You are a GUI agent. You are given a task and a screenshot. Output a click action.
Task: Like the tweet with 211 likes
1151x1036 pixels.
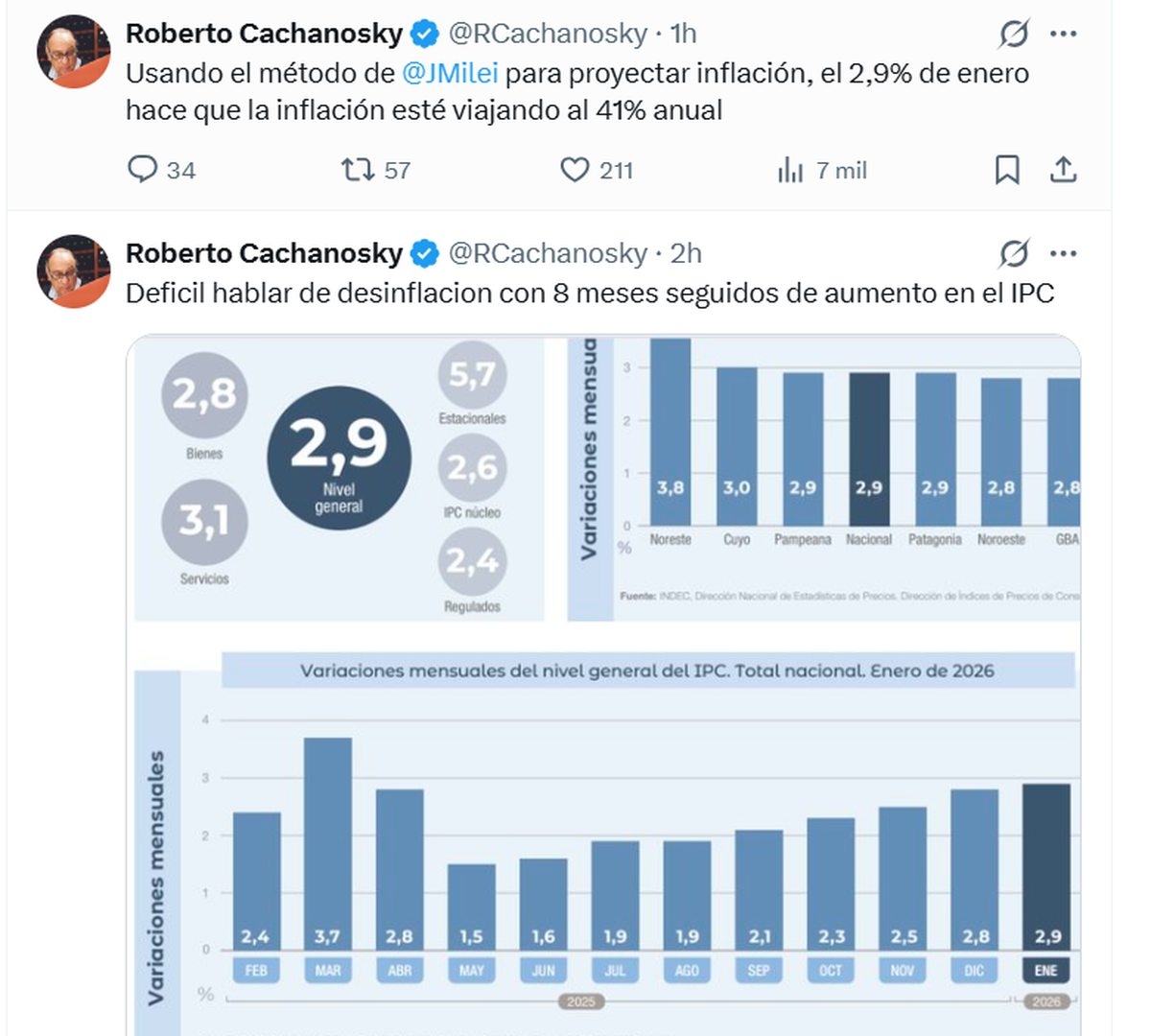[575, 170]
